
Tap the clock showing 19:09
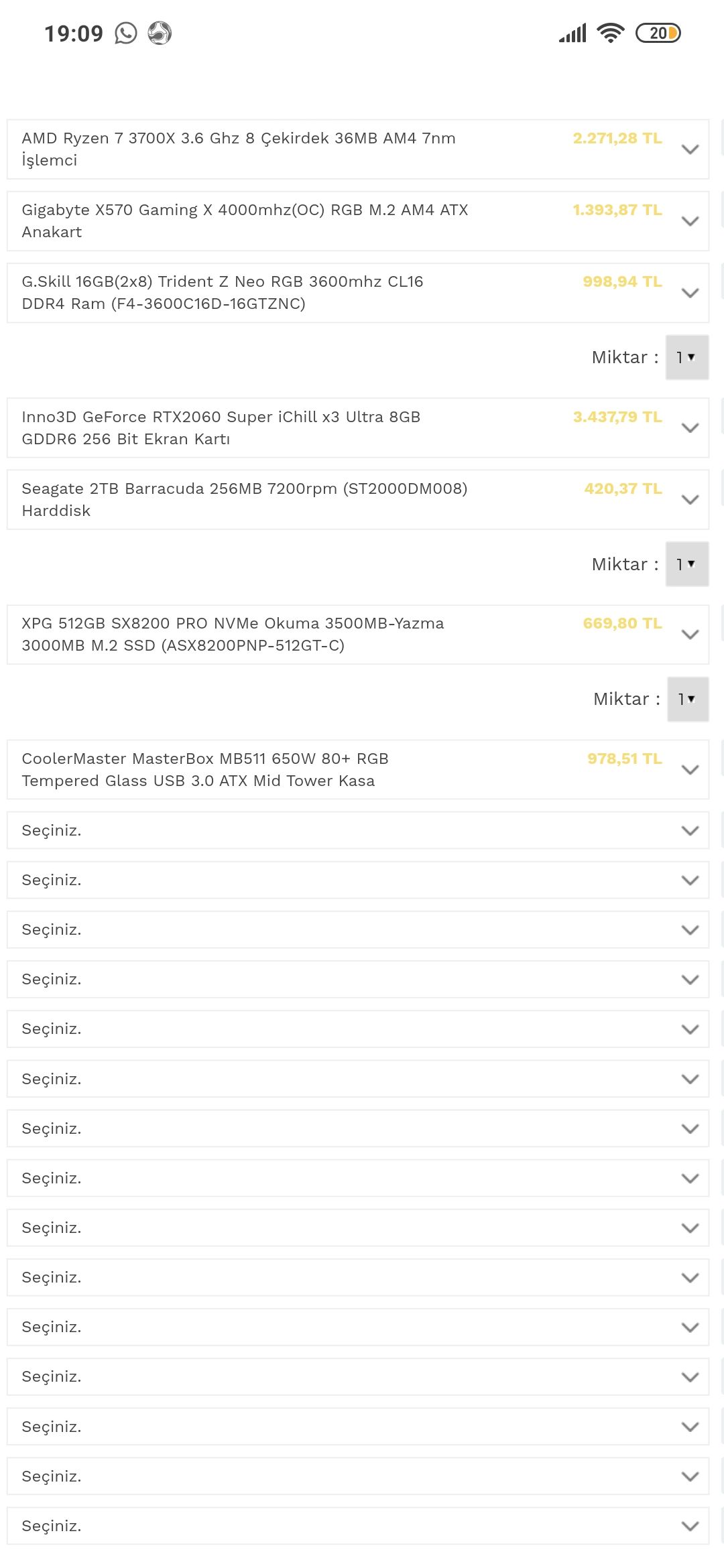pyautogui.click(x=74, y=34)
